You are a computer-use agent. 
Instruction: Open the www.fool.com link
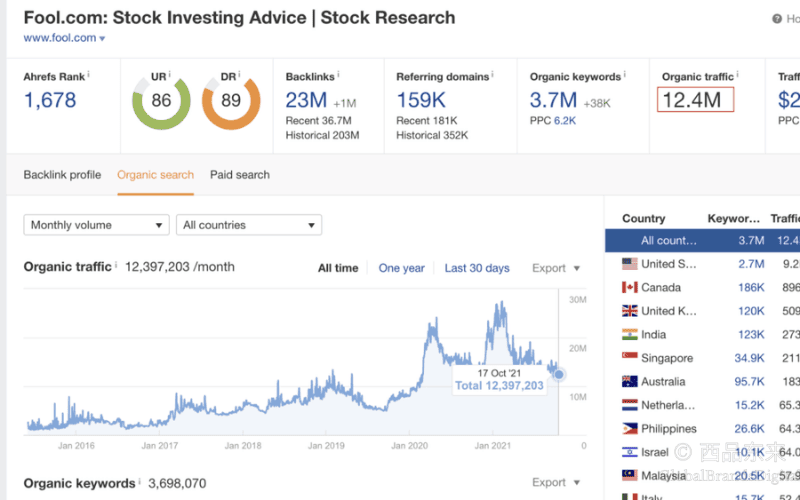click(60, 38)
